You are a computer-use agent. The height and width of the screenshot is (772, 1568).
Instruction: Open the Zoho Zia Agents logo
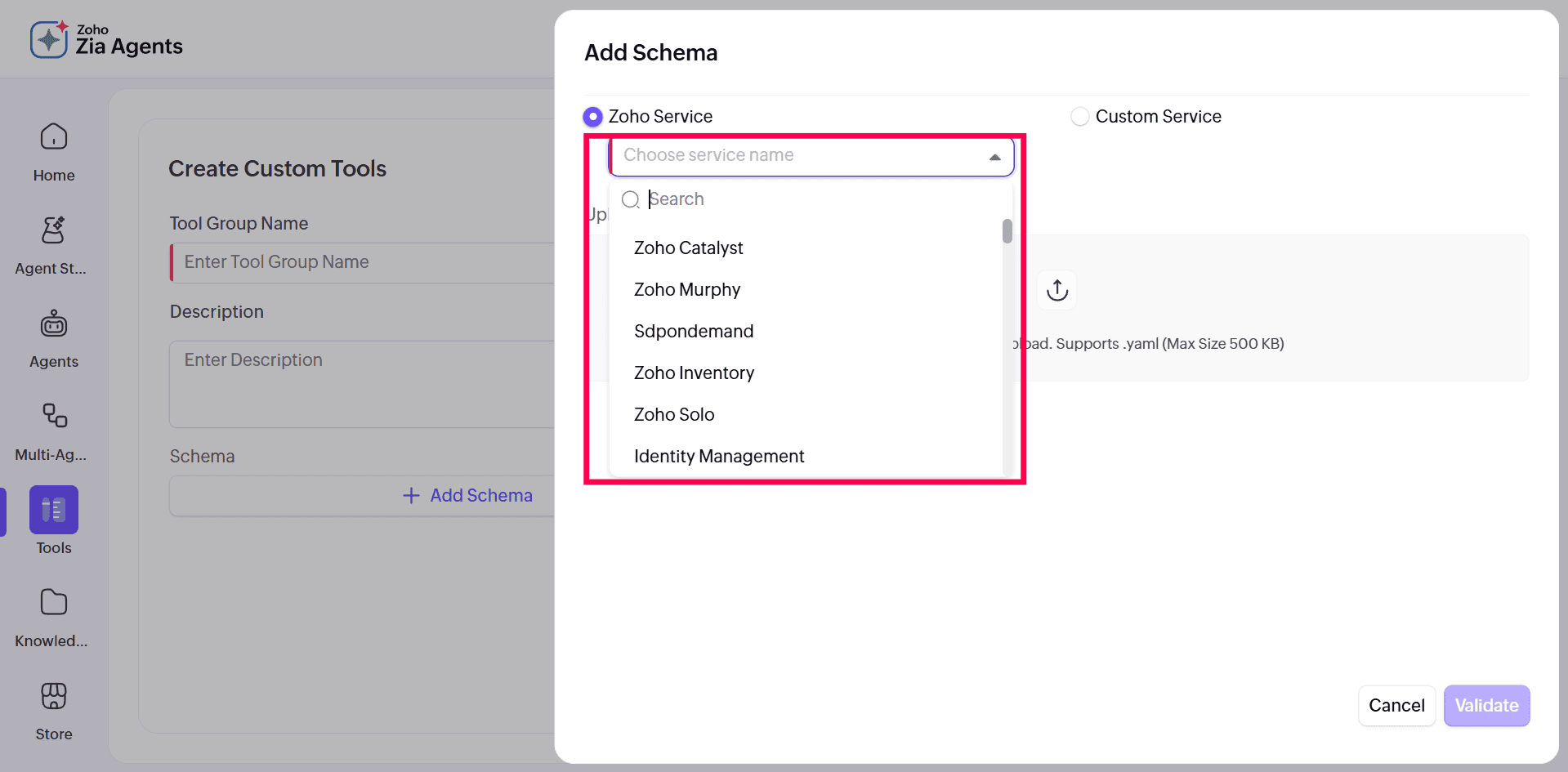pyautogui.click(x=106, y=40)
